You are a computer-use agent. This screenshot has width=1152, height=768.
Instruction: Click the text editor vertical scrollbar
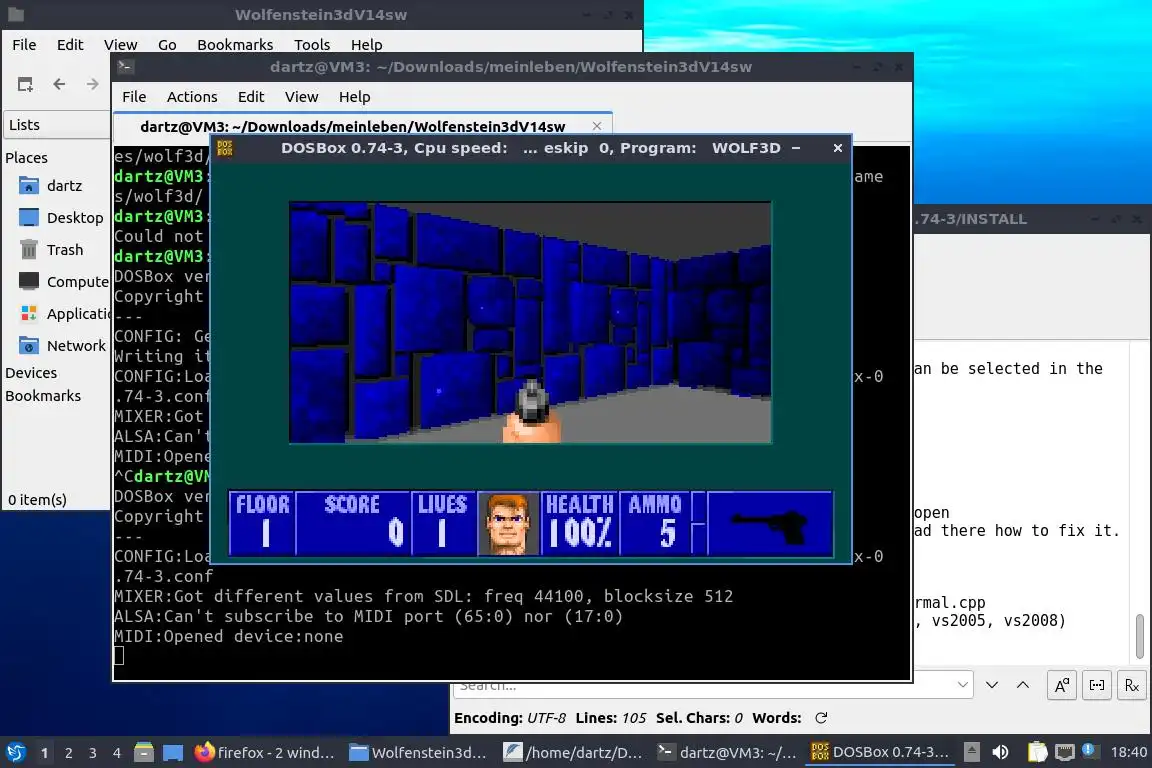(1140, 637)
